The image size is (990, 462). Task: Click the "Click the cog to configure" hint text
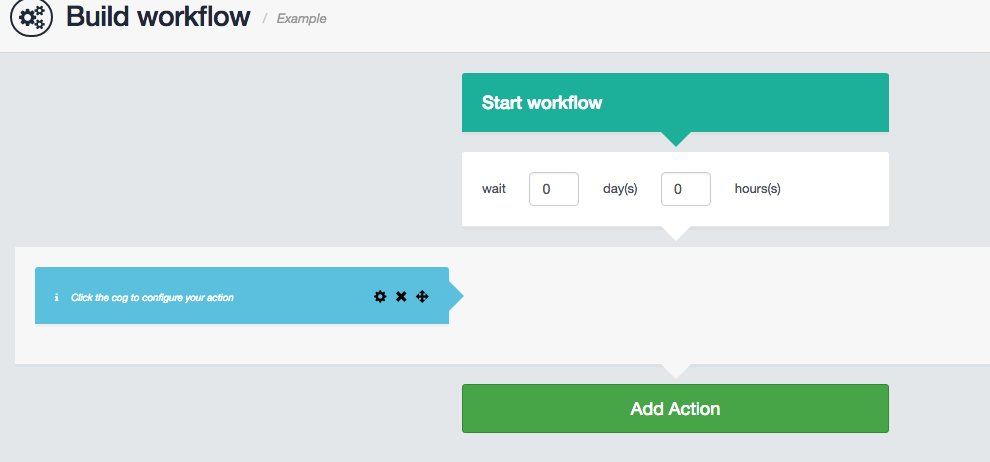point(152,297)
